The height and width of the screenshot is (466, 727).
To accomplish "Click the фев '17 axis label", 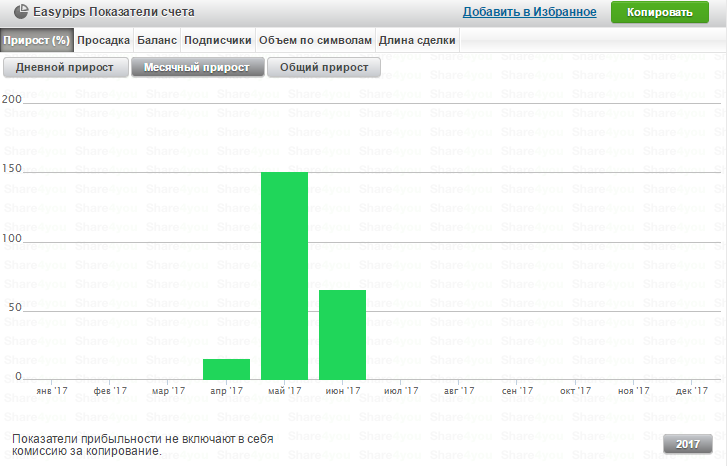I will (x=110, y=391).
